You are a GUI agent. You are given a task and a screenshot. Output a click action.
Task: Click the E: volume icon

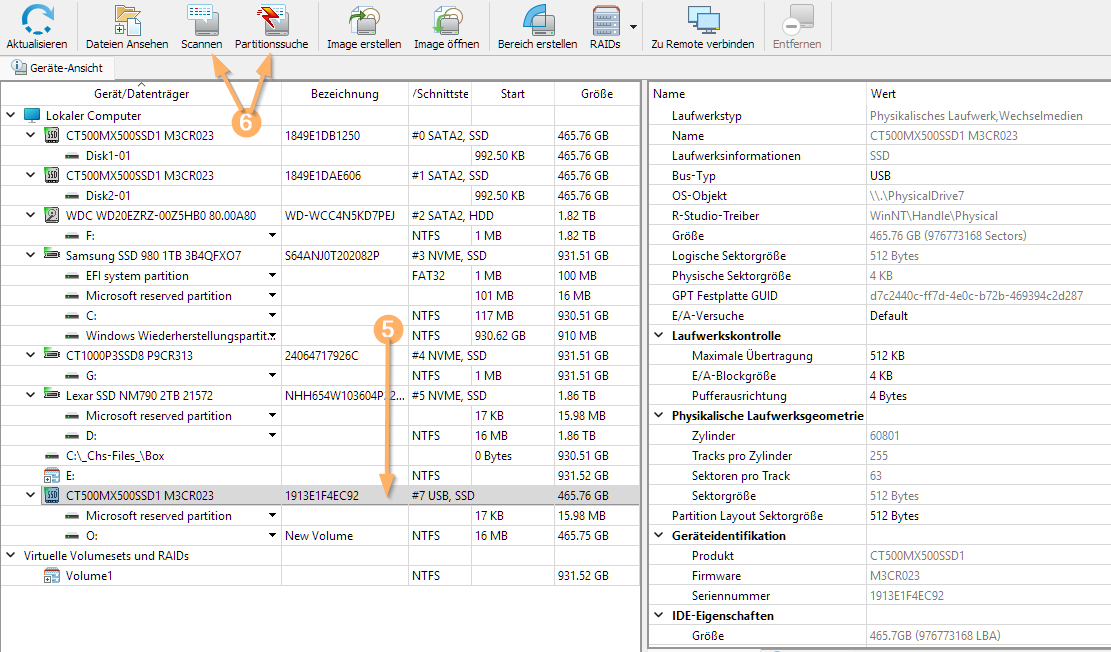pyautogui.click(x=52, y=476)
